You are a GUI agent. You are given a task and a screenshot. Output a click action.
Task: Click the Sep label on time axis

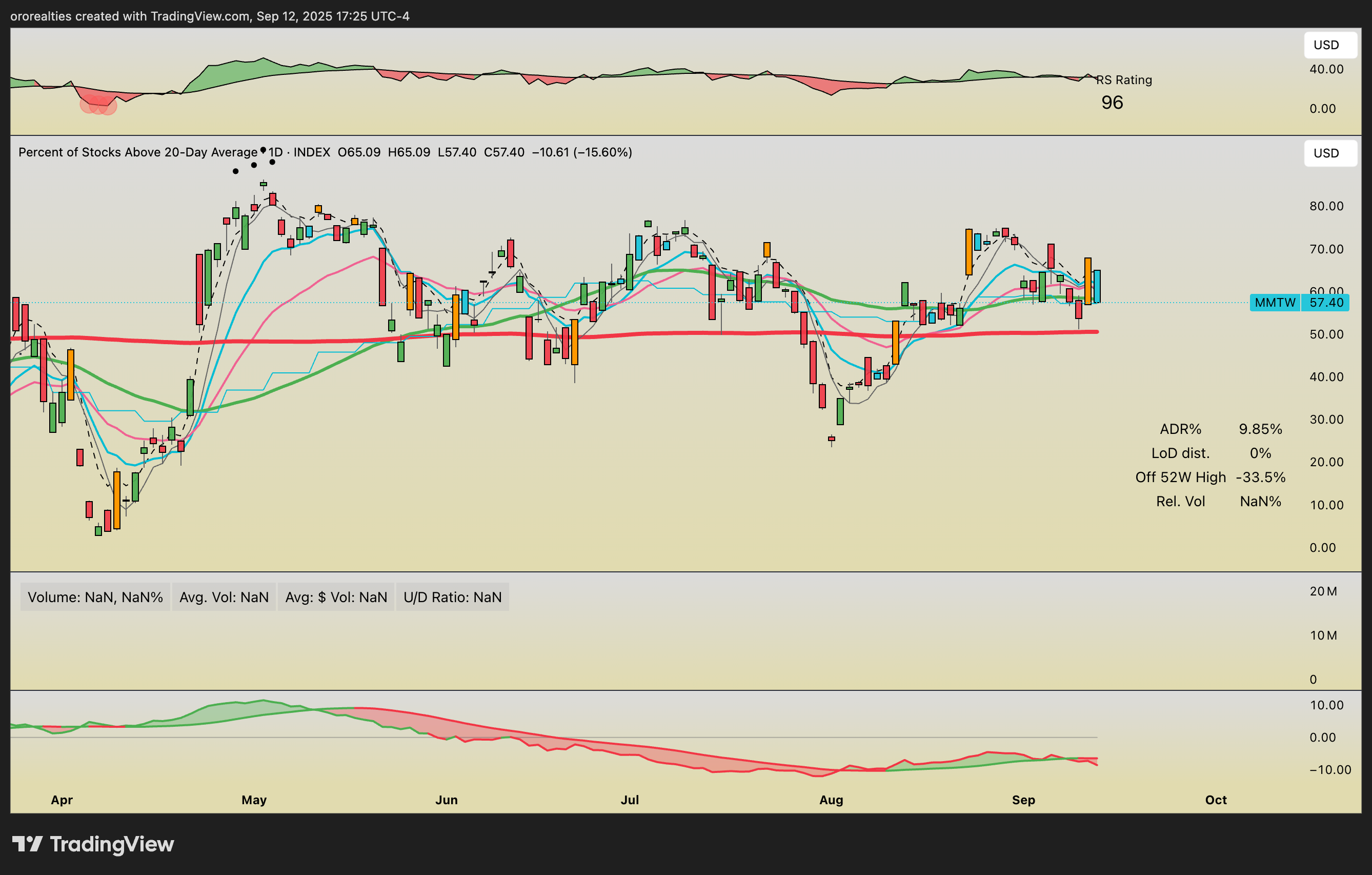coord(1023,800)
